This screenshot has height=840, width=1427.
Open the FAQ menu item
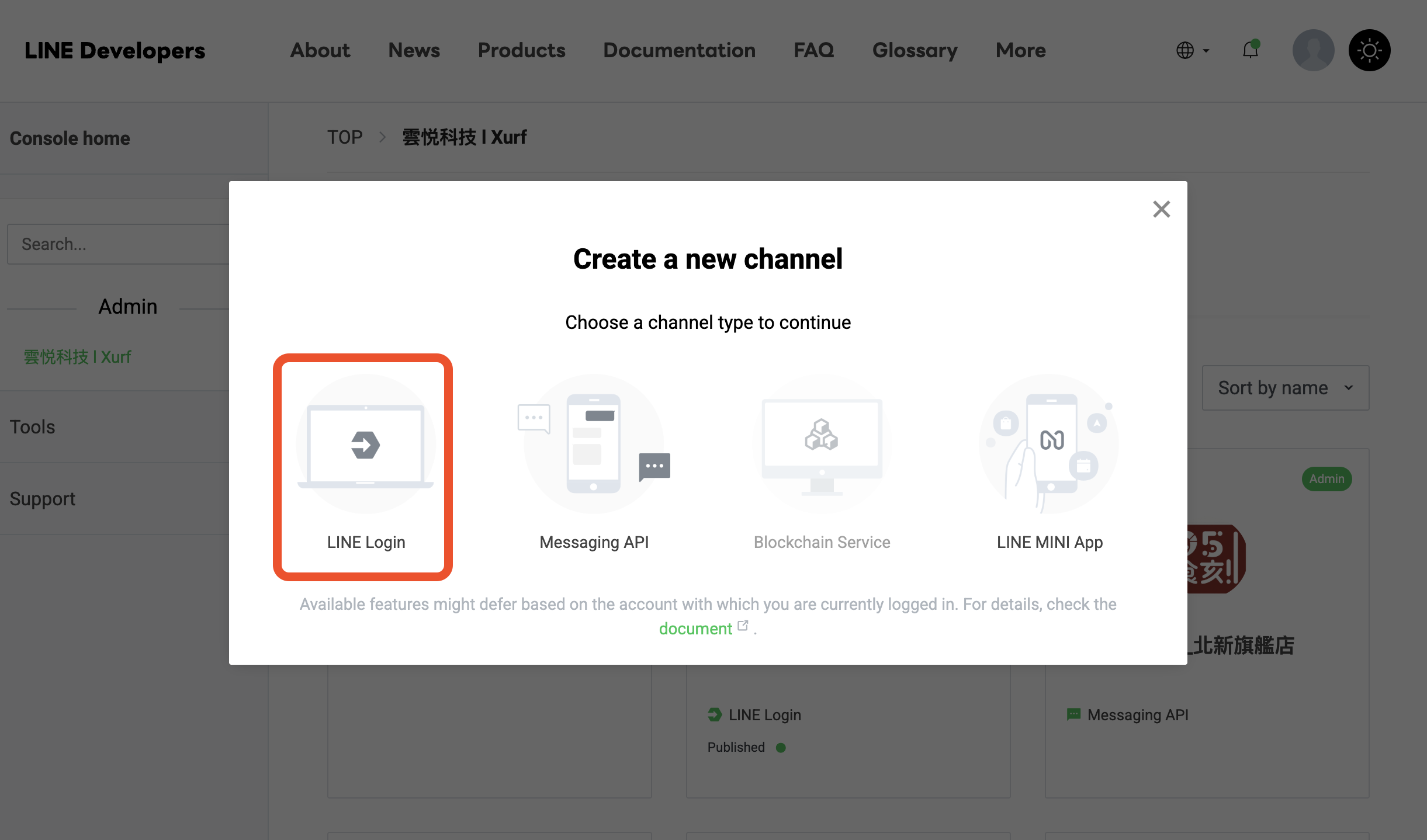tap(813, 50)
